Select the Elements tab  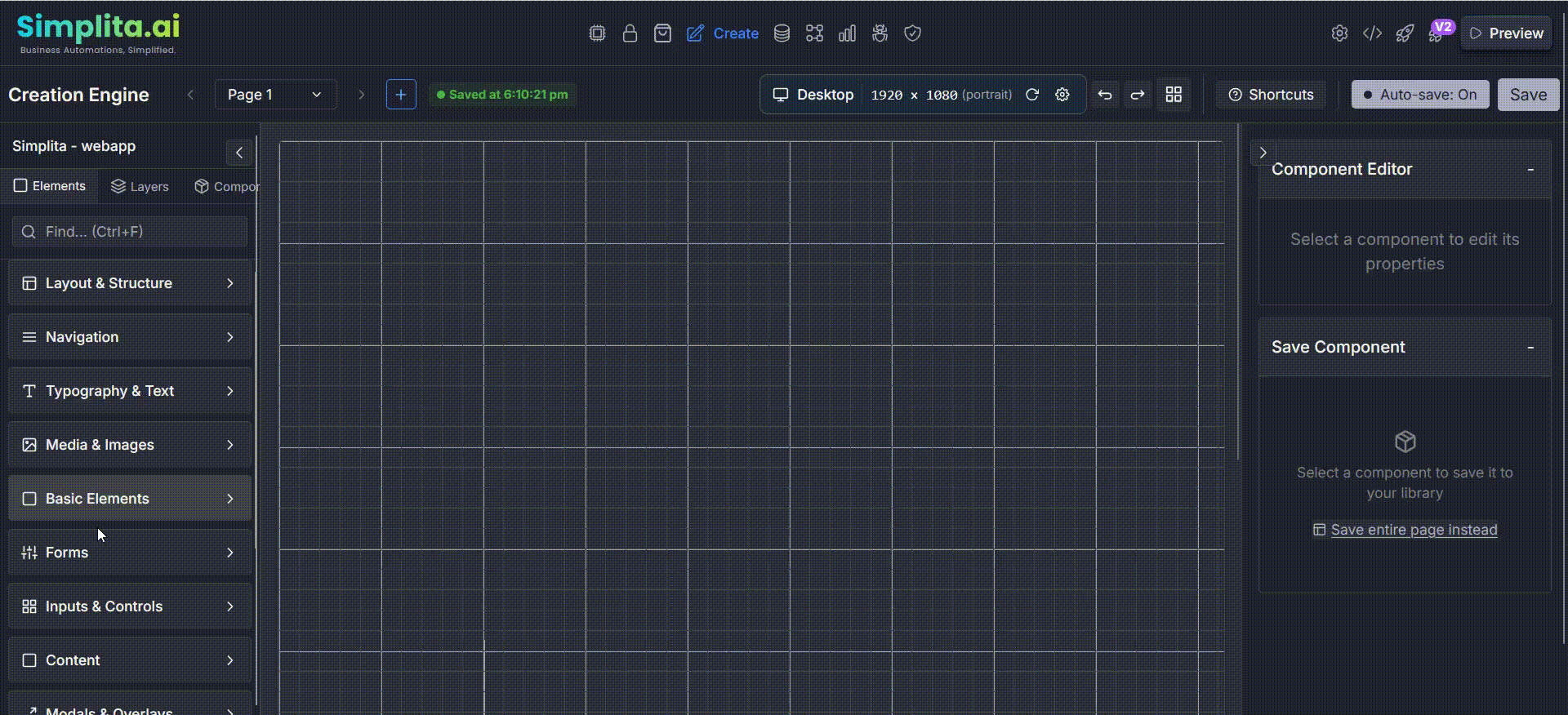[x=50, y=186]
